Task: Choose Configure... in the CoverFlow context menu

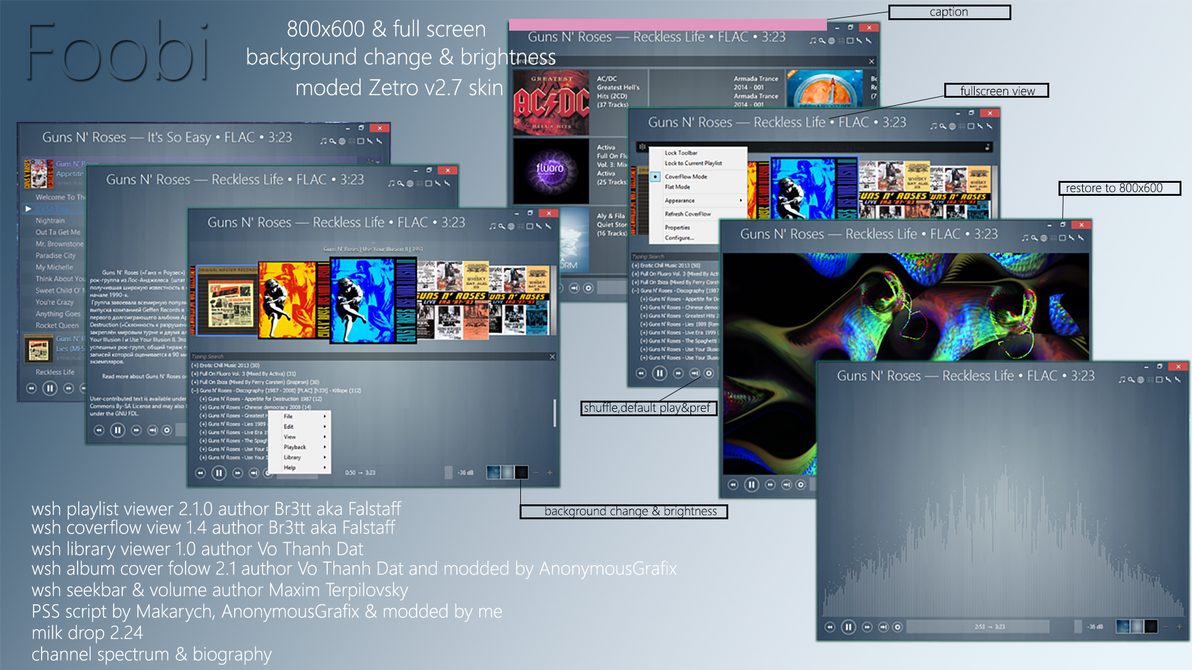Action: click(679, 238)
